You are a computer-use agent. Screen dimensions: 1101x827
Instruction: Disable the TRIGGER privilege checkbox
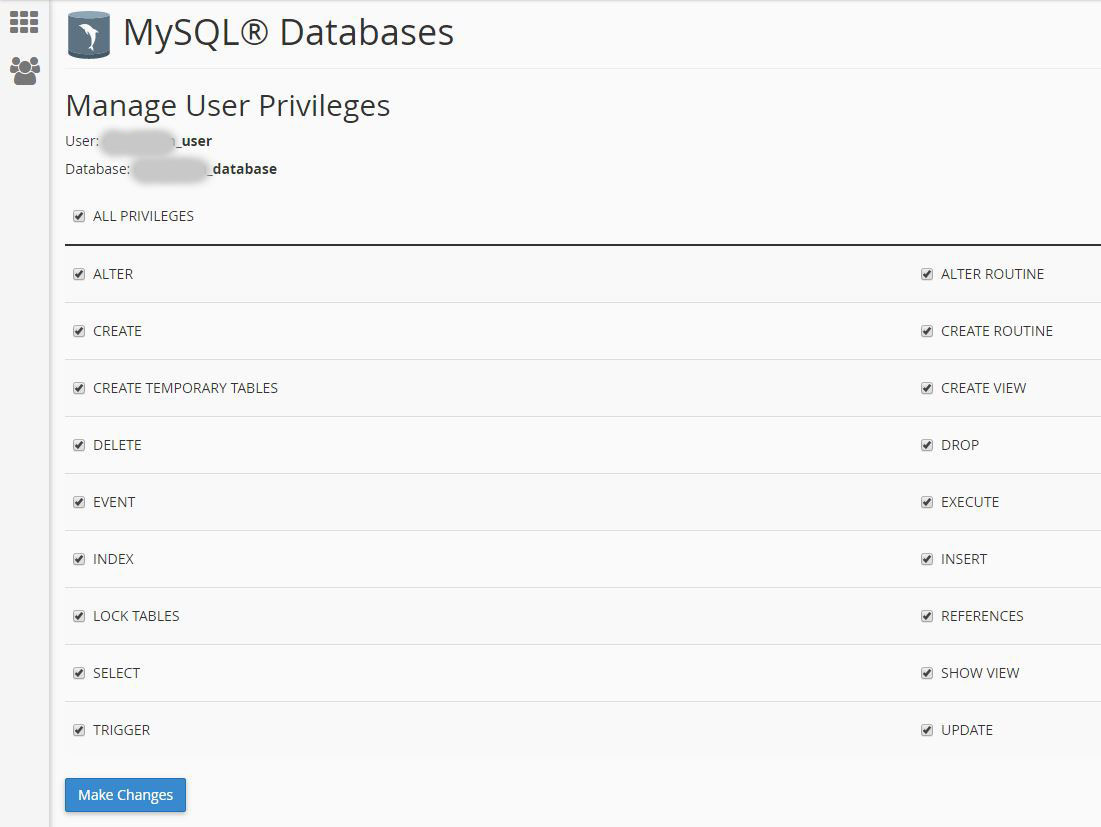(x=79, y=730)
